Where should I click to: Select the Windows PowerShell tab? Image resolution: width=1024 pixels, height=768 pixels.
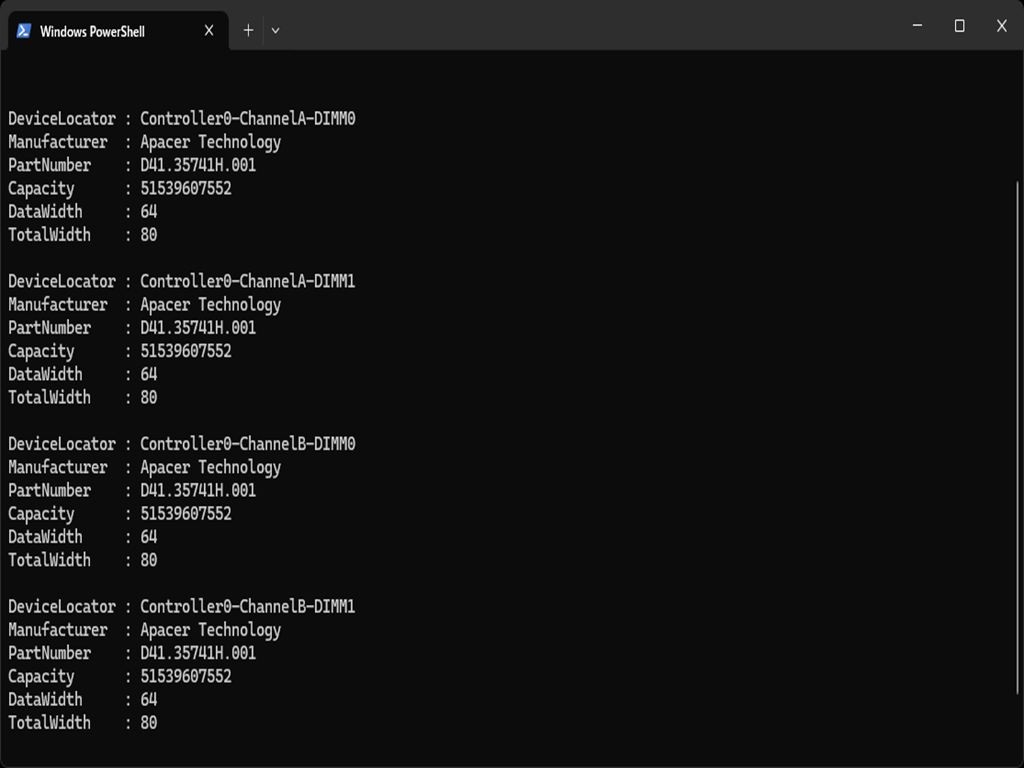click(118, 31)
